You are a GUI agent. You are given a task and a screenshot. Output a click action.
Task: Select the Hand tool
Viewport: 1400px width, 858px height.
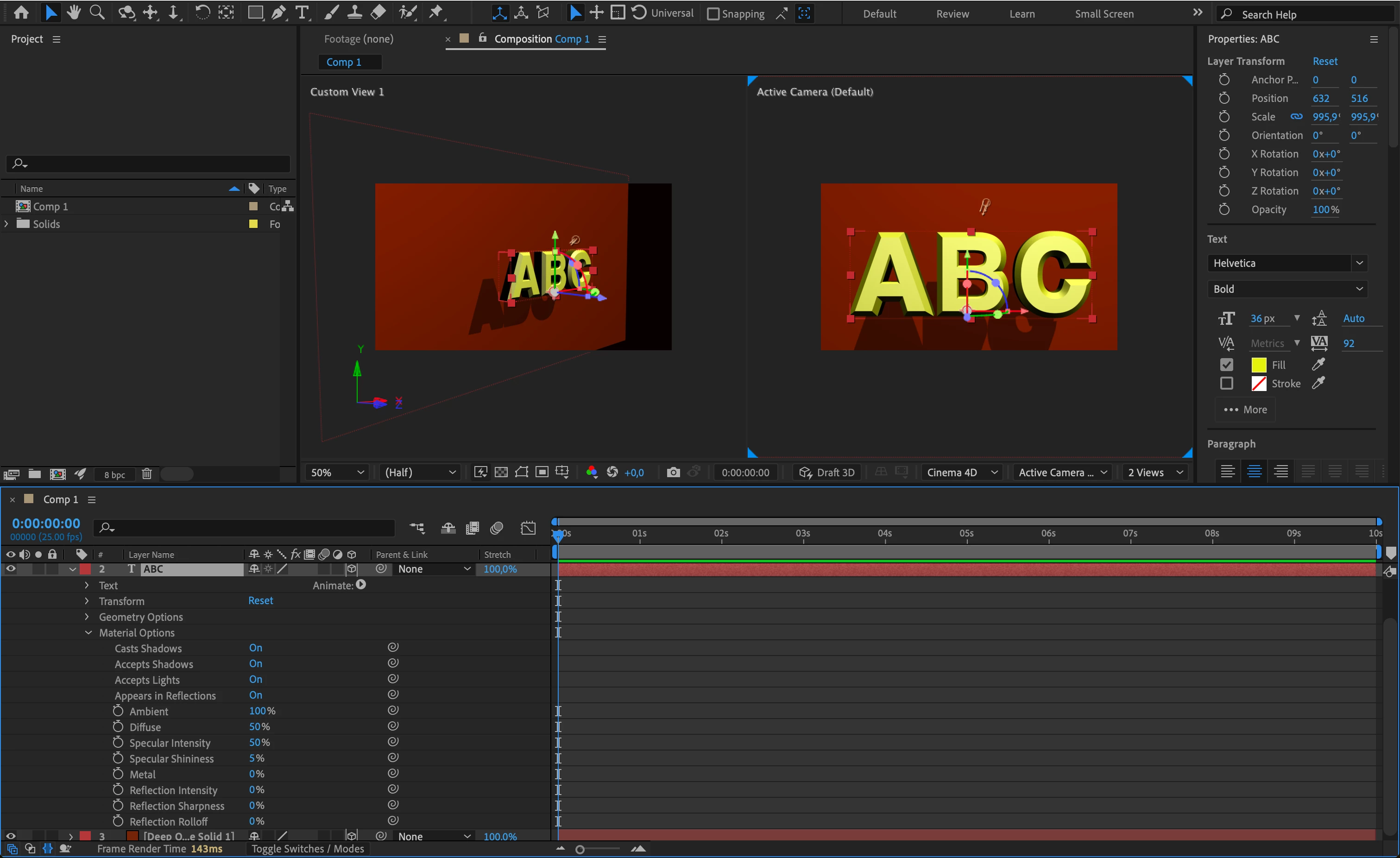[73, 13]
